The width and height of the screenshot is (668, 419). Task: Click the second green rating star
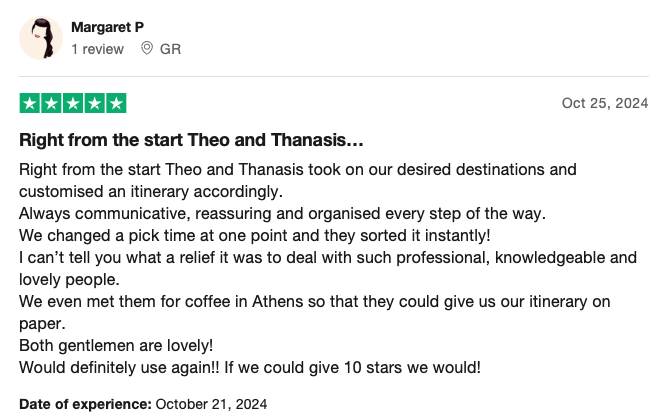51,103
